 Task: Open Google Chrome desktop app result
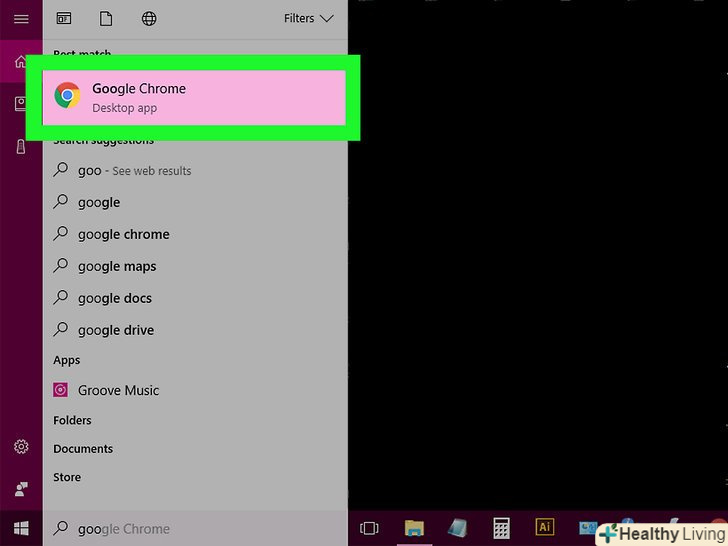click(195, 97)
